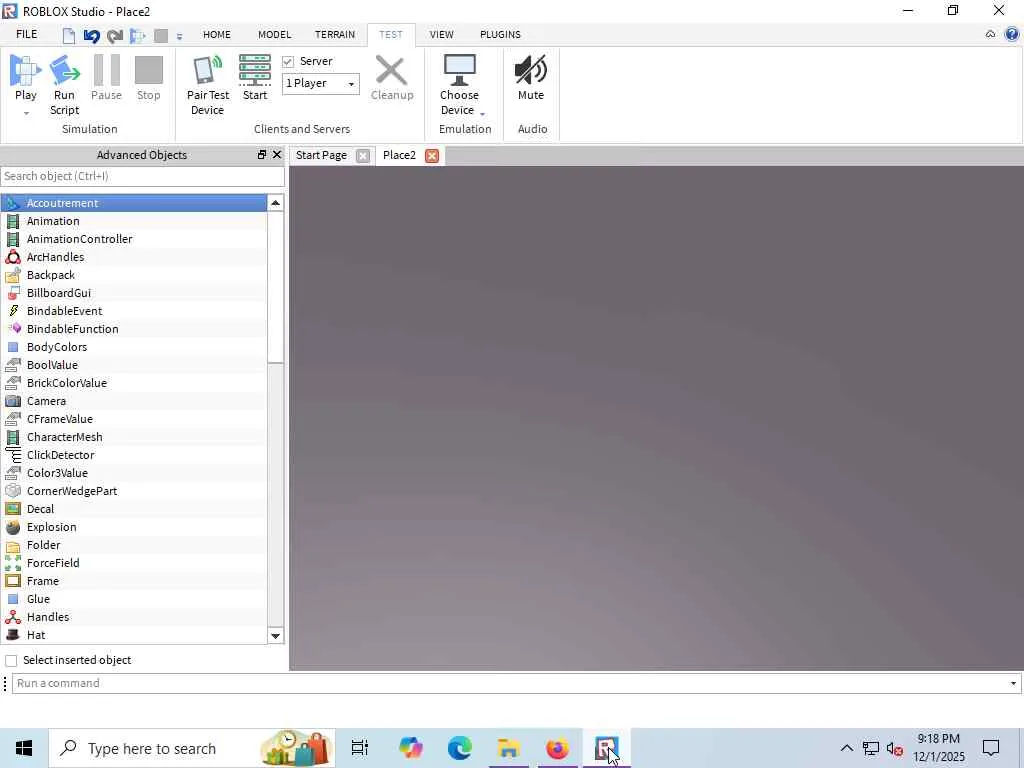Open the command bar history dropdown
Screen dimensions: 1024x768
click(x=1013, y=683)
